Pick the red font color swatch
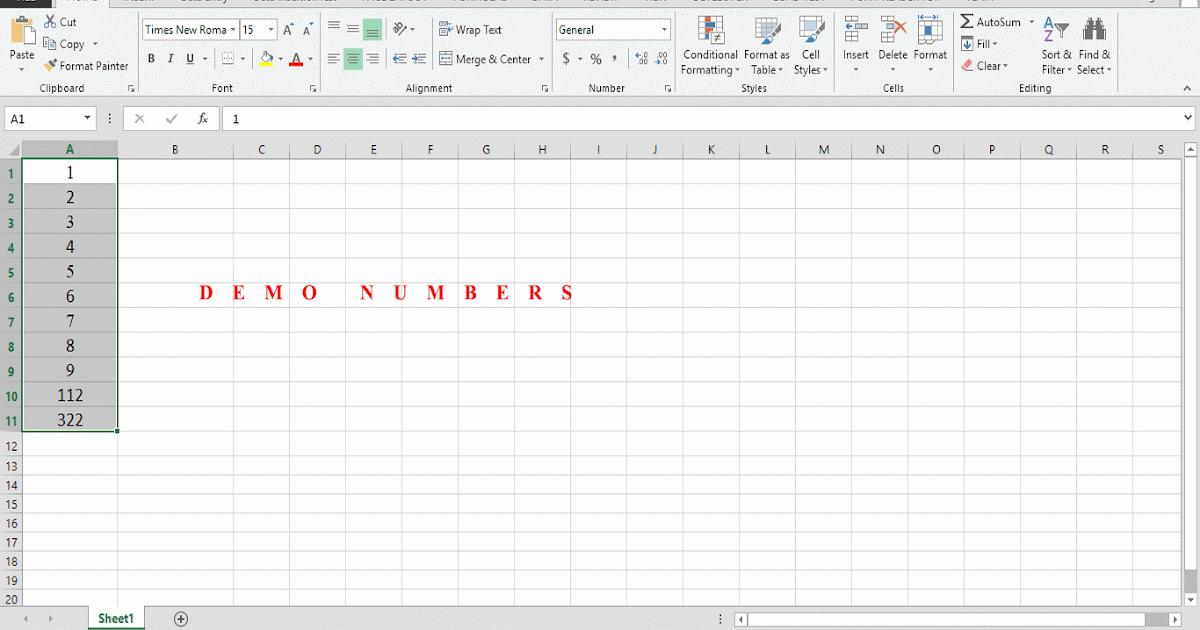The height and width of the screenshot is (630, 1200). tap(297, 63)
